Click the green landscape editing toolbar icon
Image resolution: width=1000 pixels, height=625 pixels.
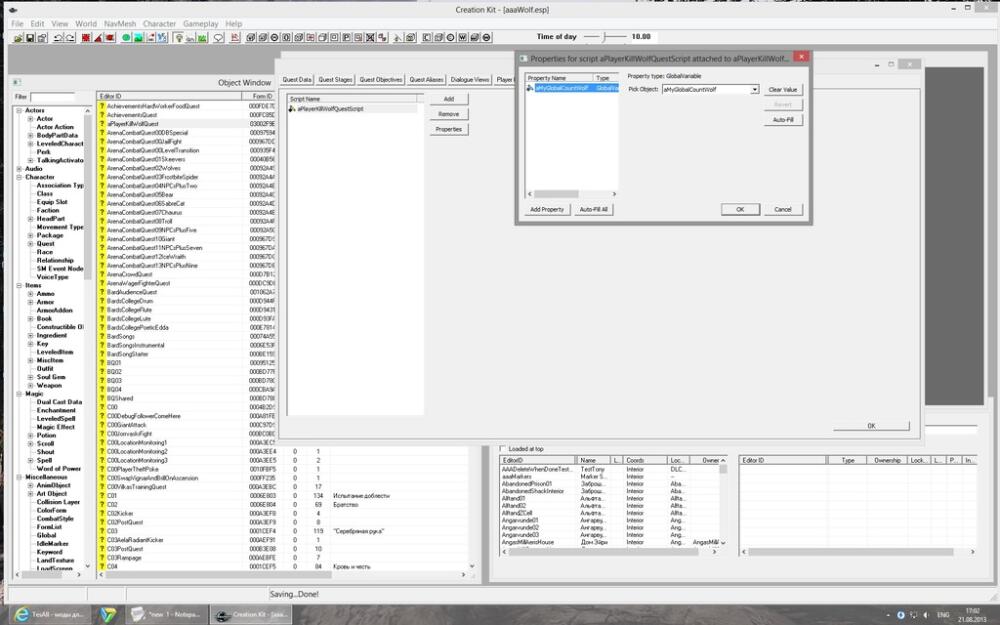[138, 38]
